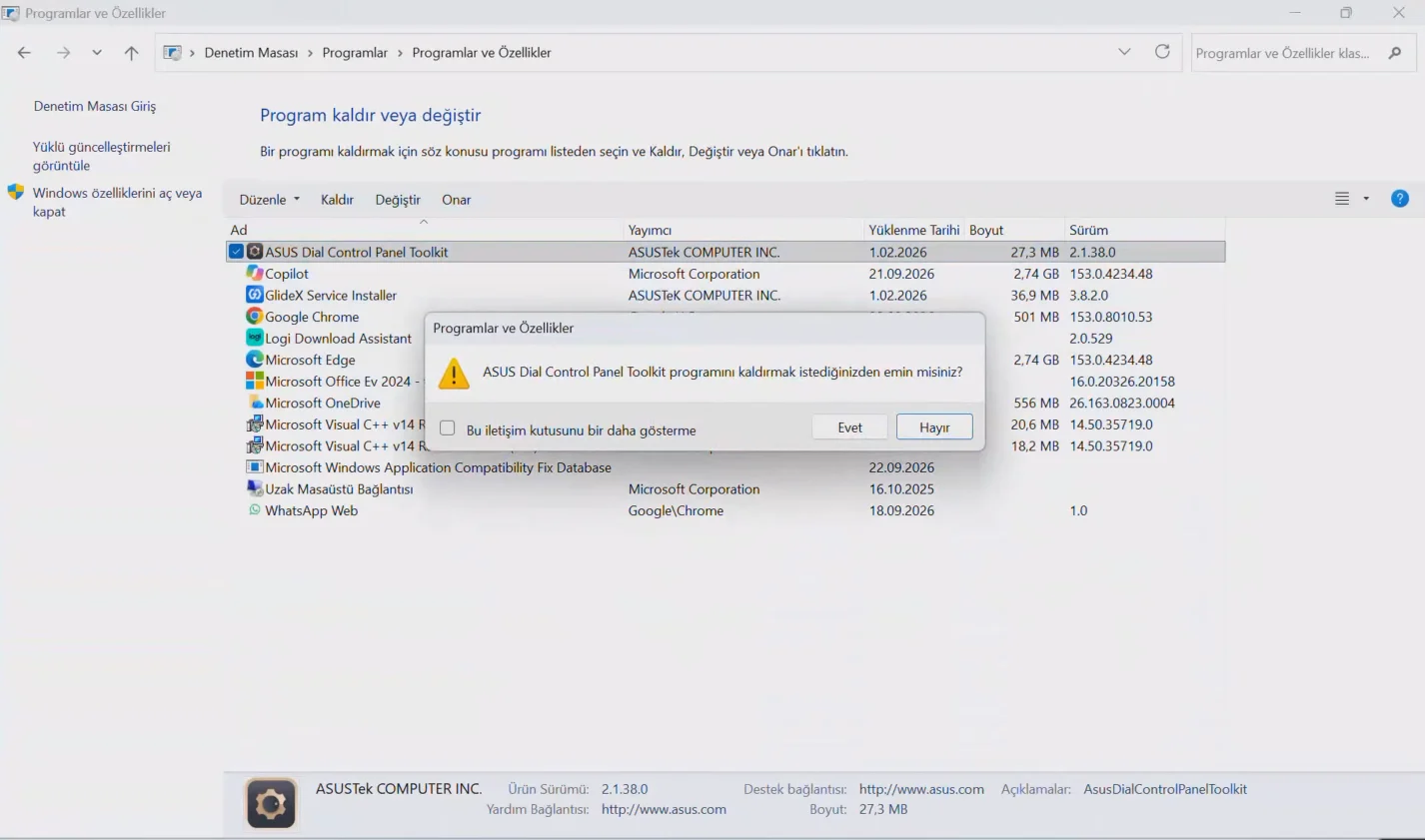The width and height of the screenshot is (1425, 840).
Task: Open the recent locations dropdown arrow
Action: tap(97, 53)
